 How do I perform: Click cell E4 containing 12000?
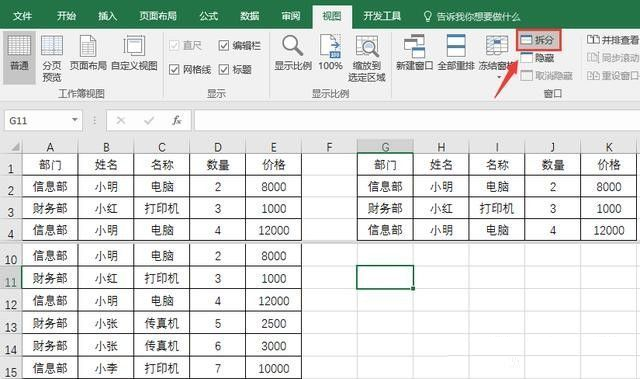click(273, 230)
